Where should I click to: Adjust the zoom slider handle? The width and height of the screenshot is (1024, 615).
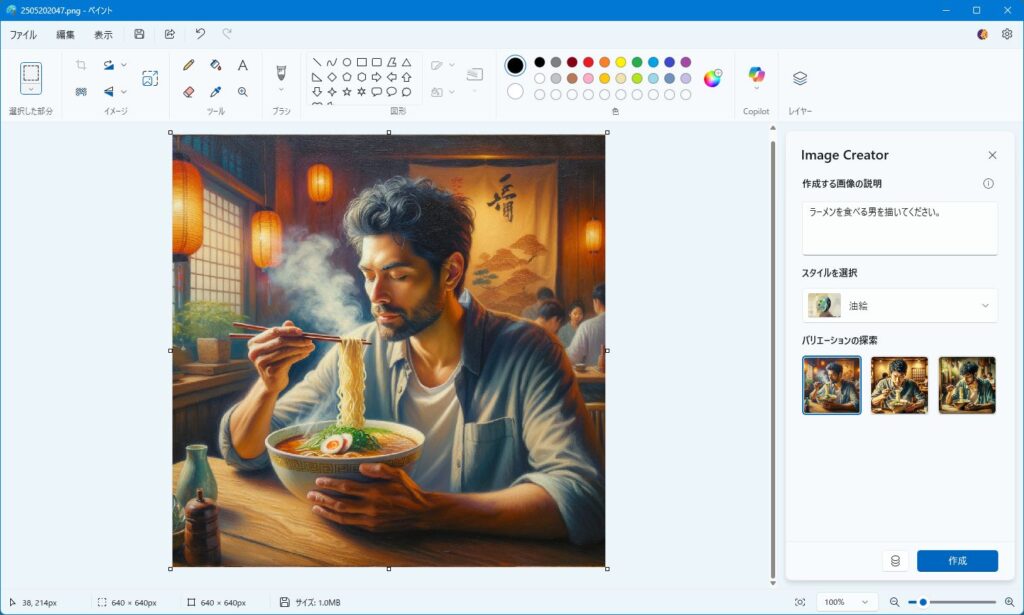pos(923,602)
